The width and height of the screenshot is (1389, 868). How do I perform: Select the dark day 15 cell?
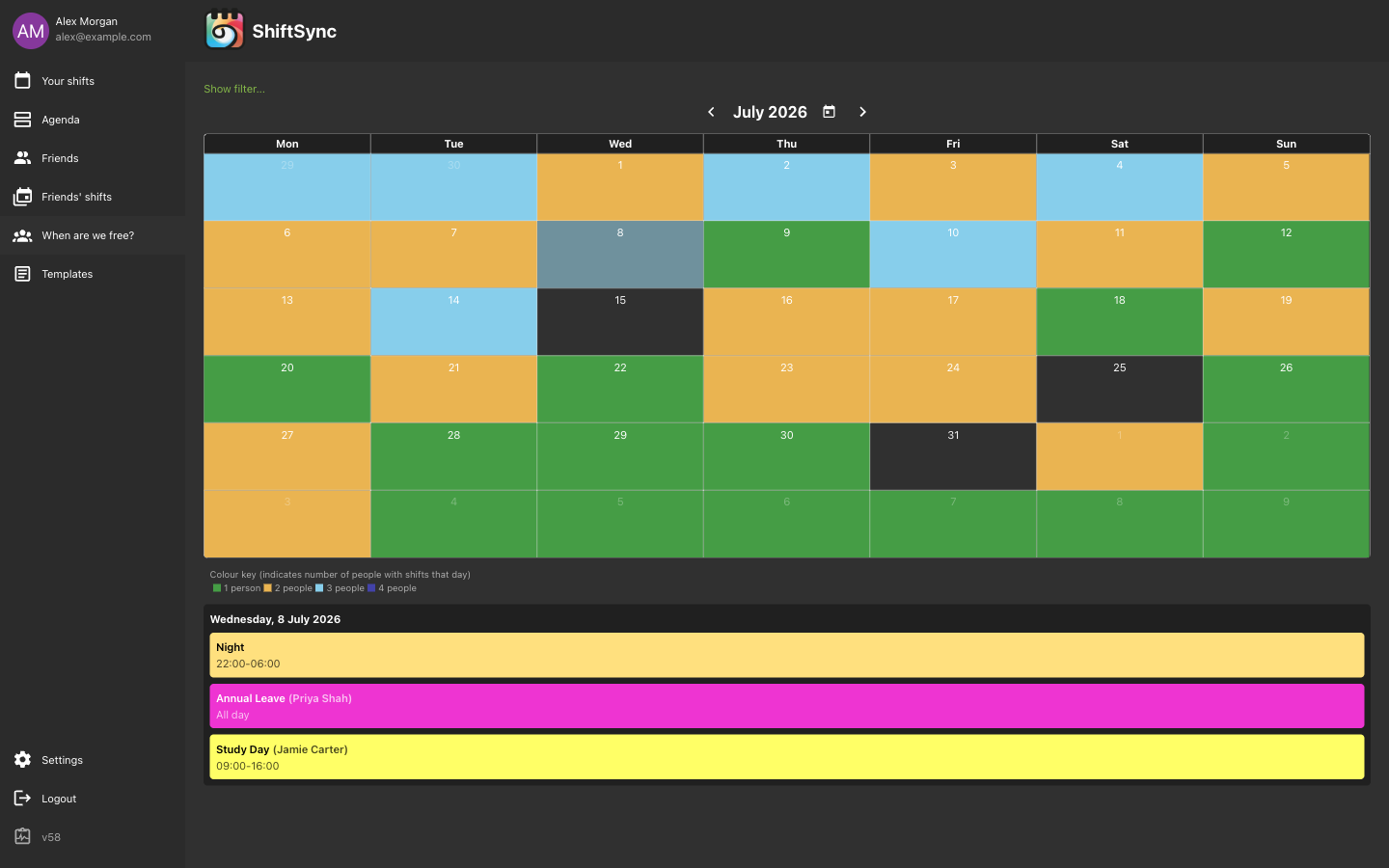[x=620, y=322]
